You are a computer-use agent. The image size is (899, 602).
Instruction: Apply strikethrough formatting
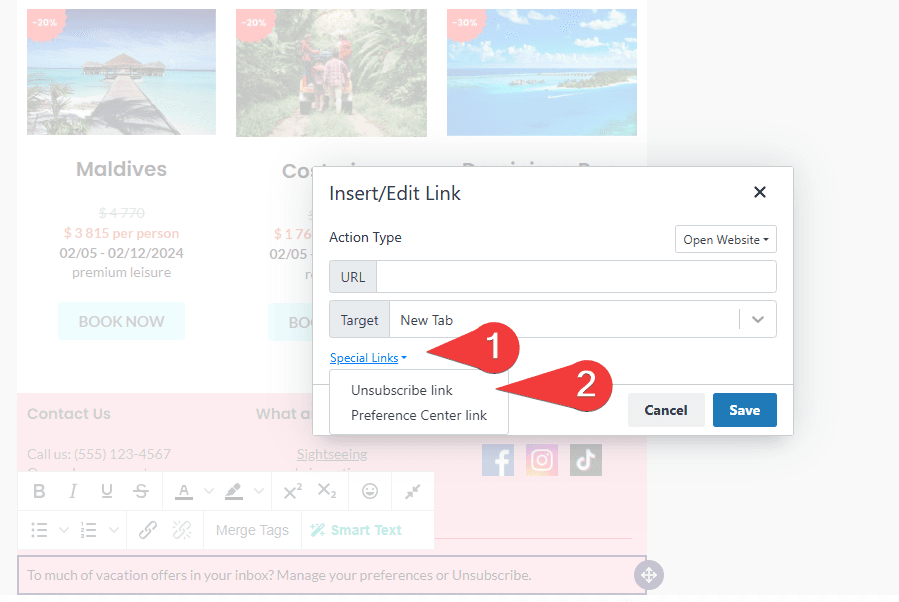click(141, 491)
